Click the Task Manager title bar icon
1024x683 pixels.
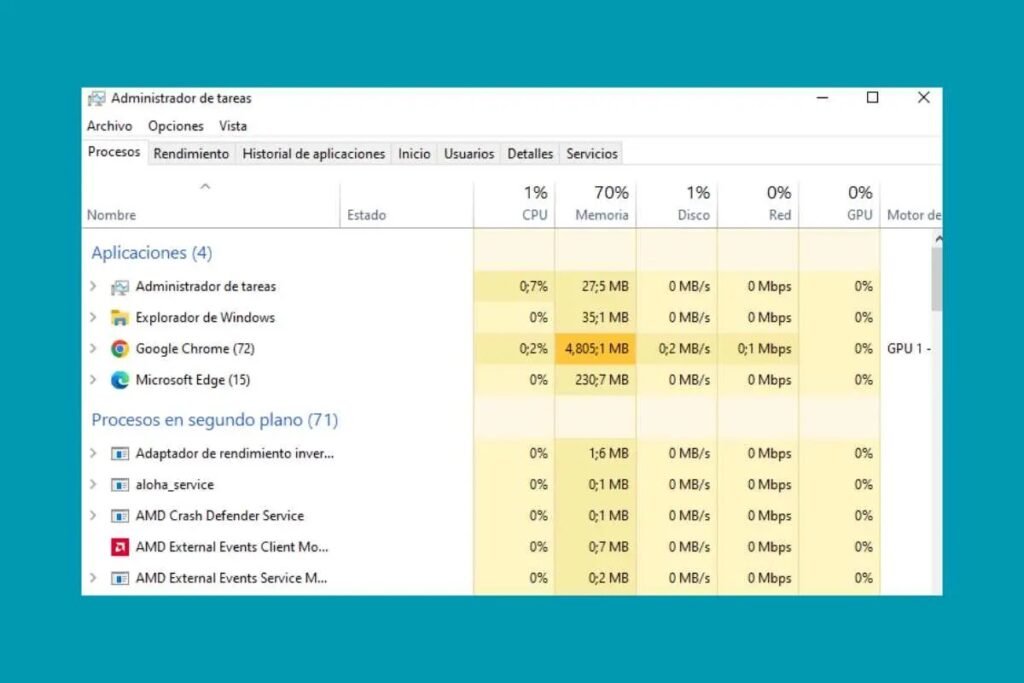pyautogui.click(x=96, y=98)
